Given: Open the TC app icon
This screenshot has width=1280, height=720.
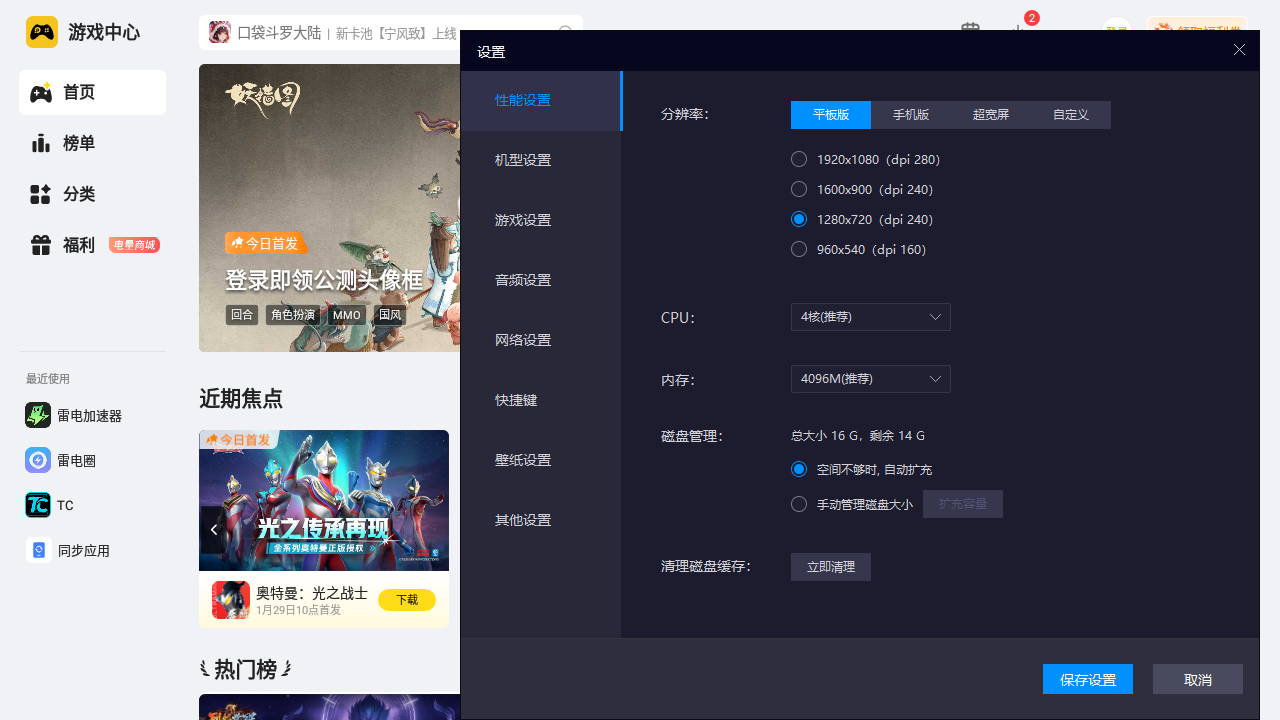Looking at the screenshot, I should pos(38,505).
